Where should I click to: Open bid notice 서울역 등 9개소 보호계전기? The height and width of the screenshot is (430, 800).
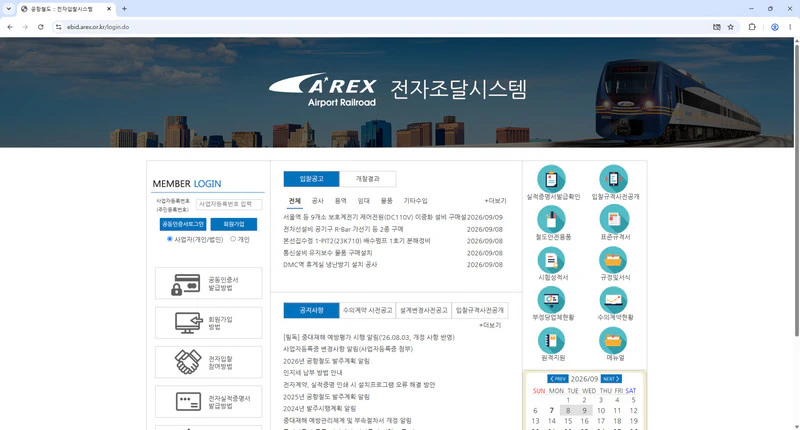374,217
